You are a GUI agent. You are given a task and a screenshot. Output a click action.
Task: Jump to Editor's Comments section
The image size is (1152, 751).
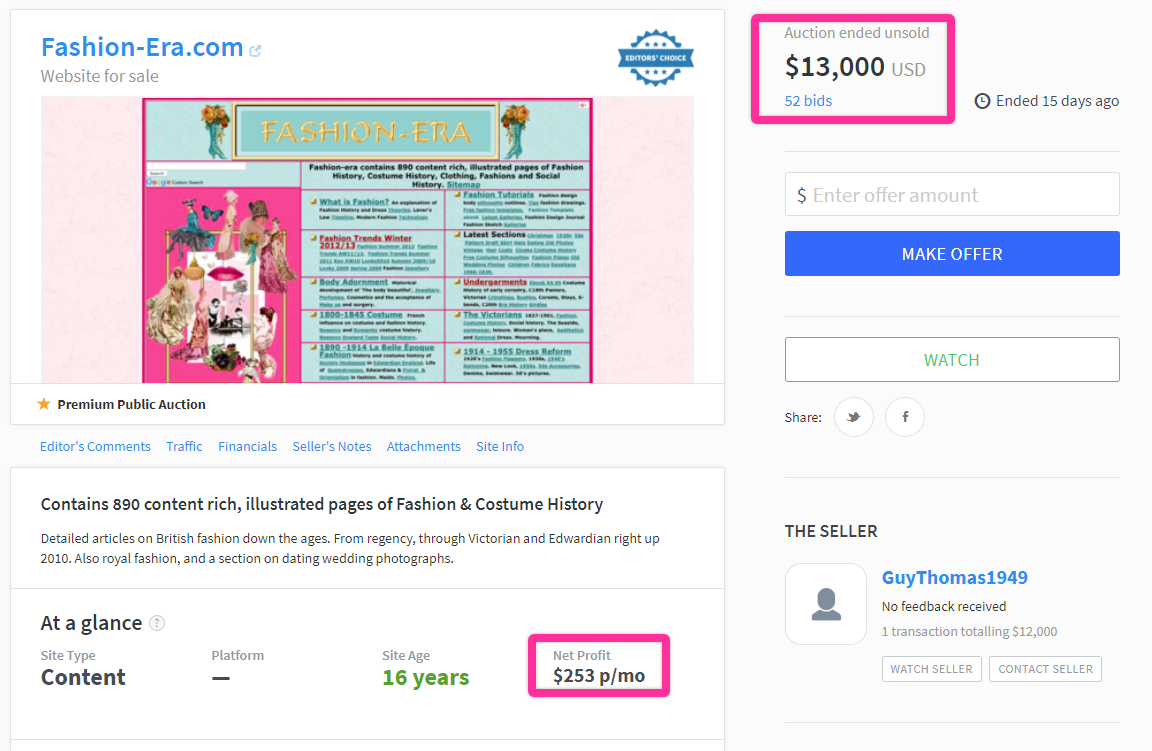(95, 446)
